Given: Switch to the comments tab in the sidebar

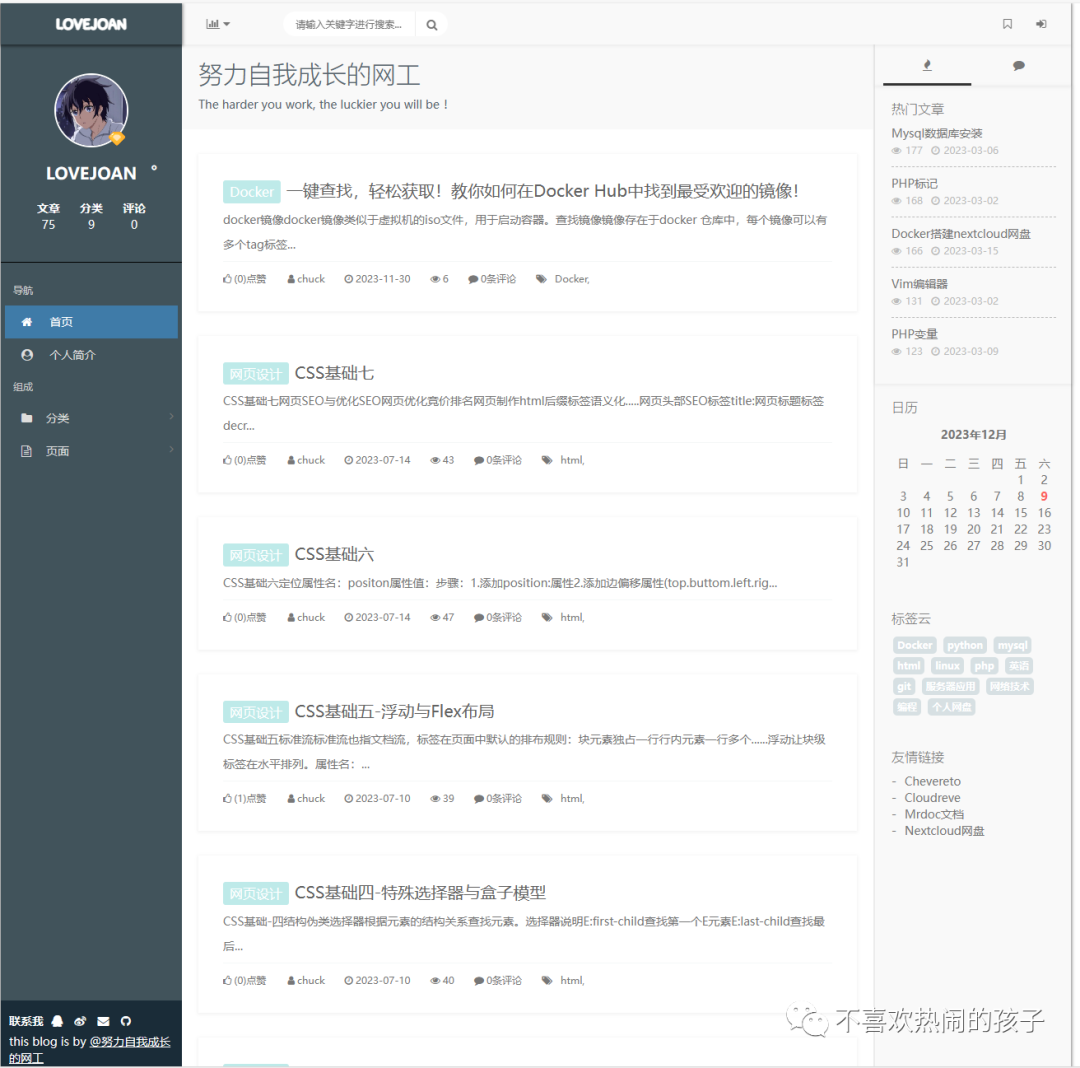Looking at the screenshot, I should (x=1019, y=64).
